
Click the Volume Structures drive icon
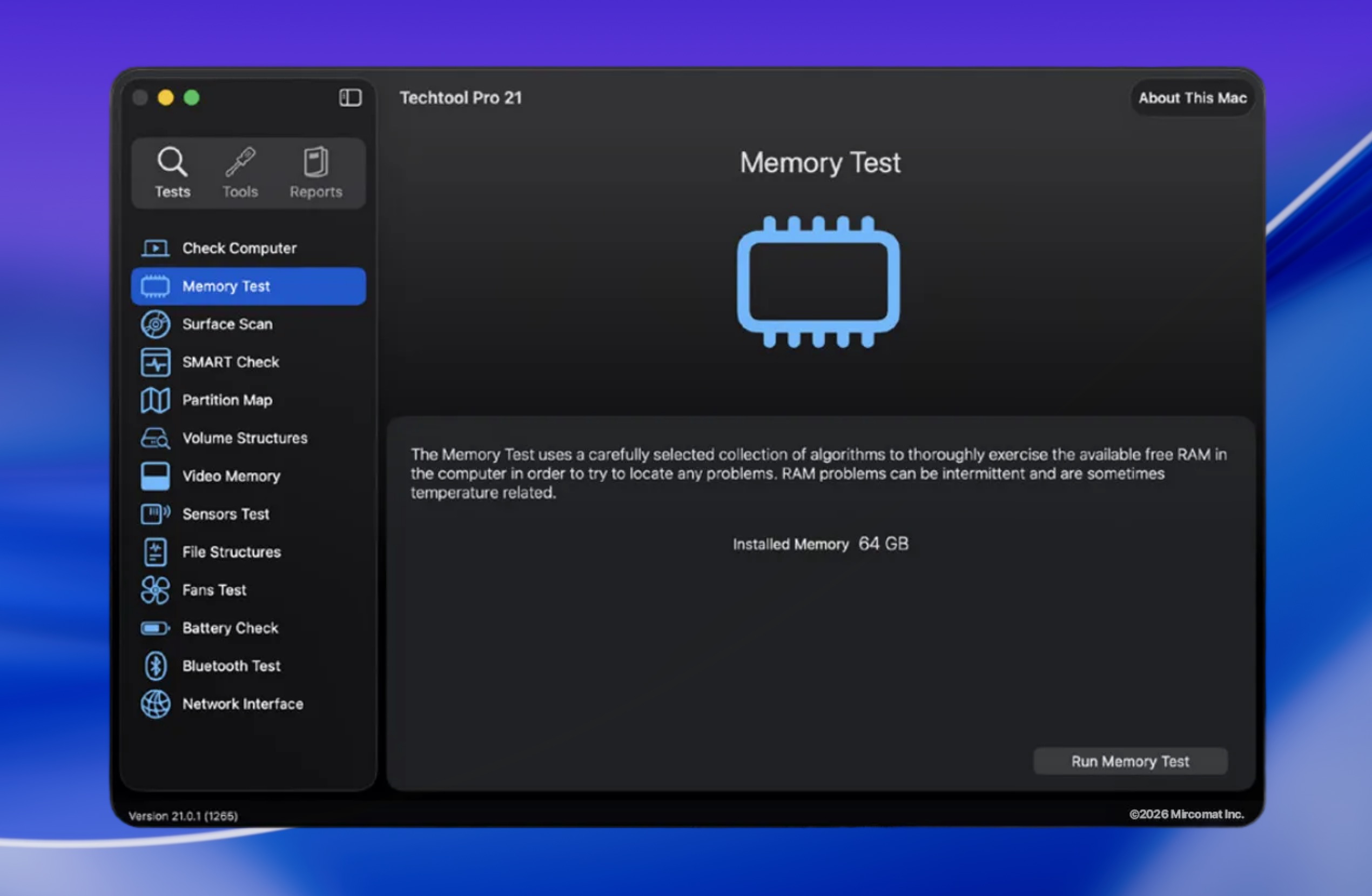(x=155, y=438)
